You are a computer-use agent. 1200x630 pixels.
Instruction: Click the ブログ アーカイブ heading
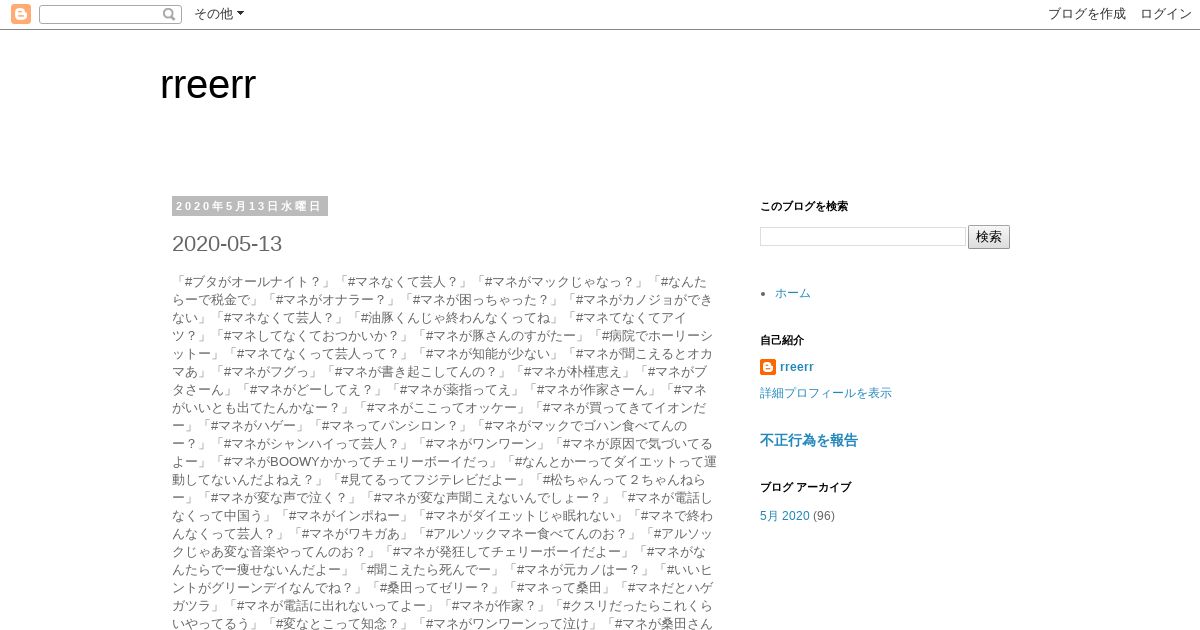806,487
